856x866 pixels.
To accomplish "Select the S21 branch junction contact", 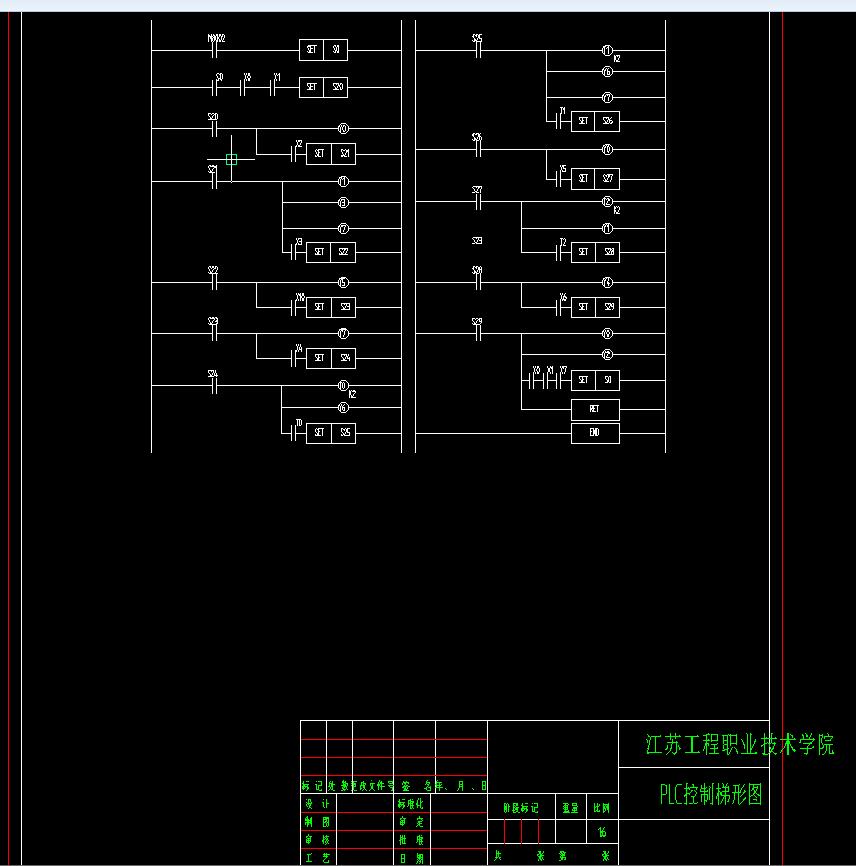I will [212, 180].
